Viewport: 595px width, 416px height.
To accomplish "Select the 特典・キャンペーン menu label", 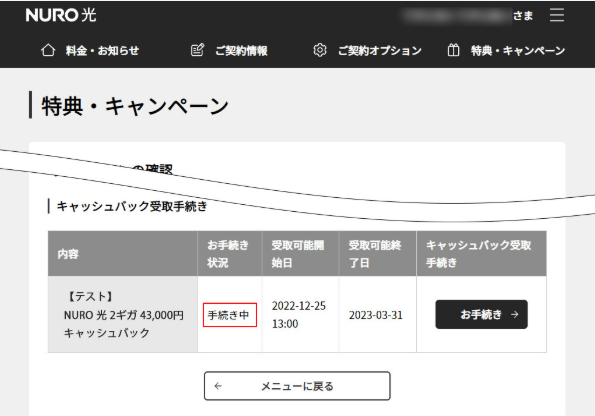I will point(518,50).
